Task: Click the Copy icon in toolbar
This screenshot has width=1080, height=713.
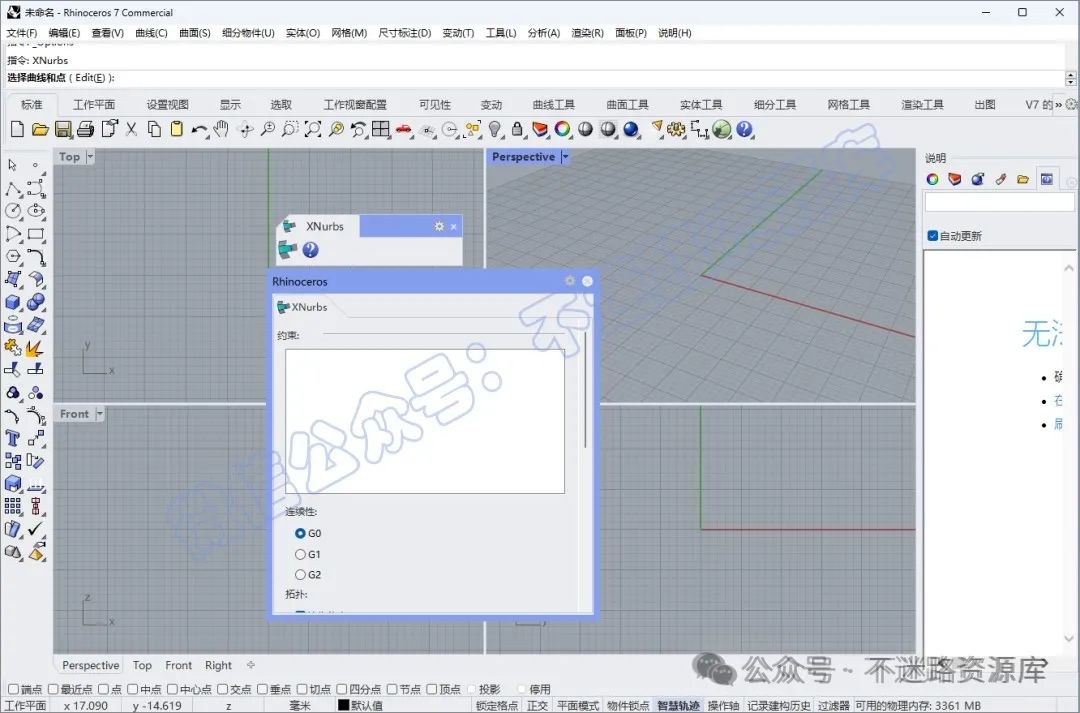Action: pos(154,129)
